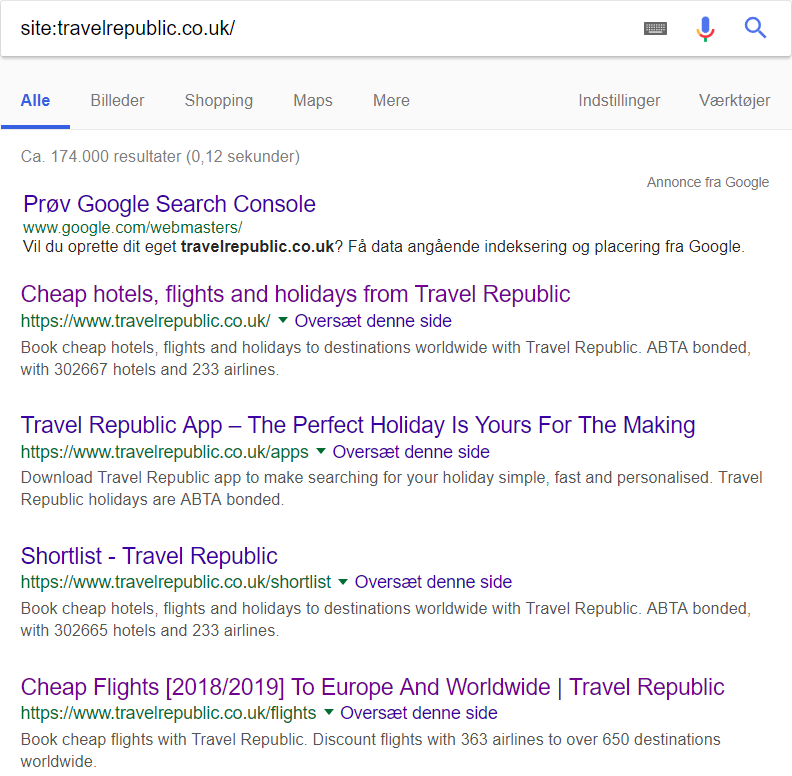Open the Cheap Flights [2018/2019] result
The image size is (792, 776).
pyautogui.click(x=373, y=687)
